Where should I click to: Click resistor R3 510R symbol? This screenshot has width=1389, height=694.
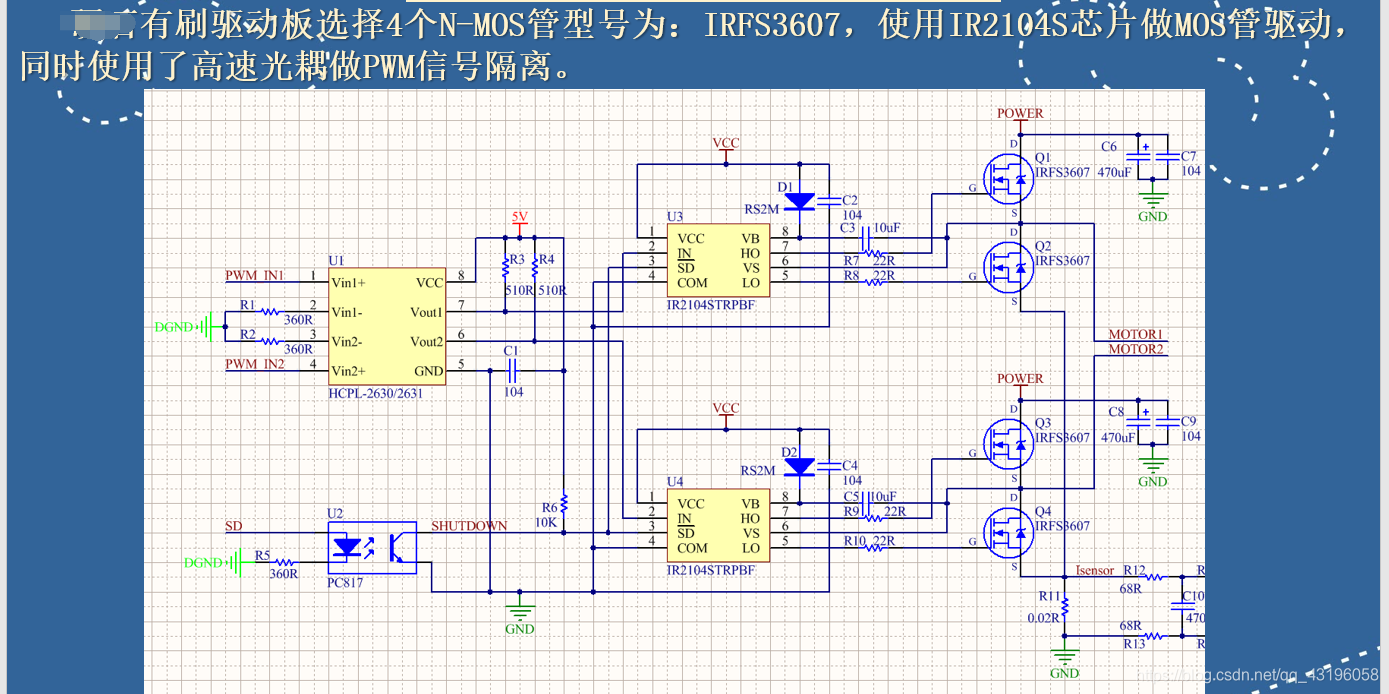[505, 268]
